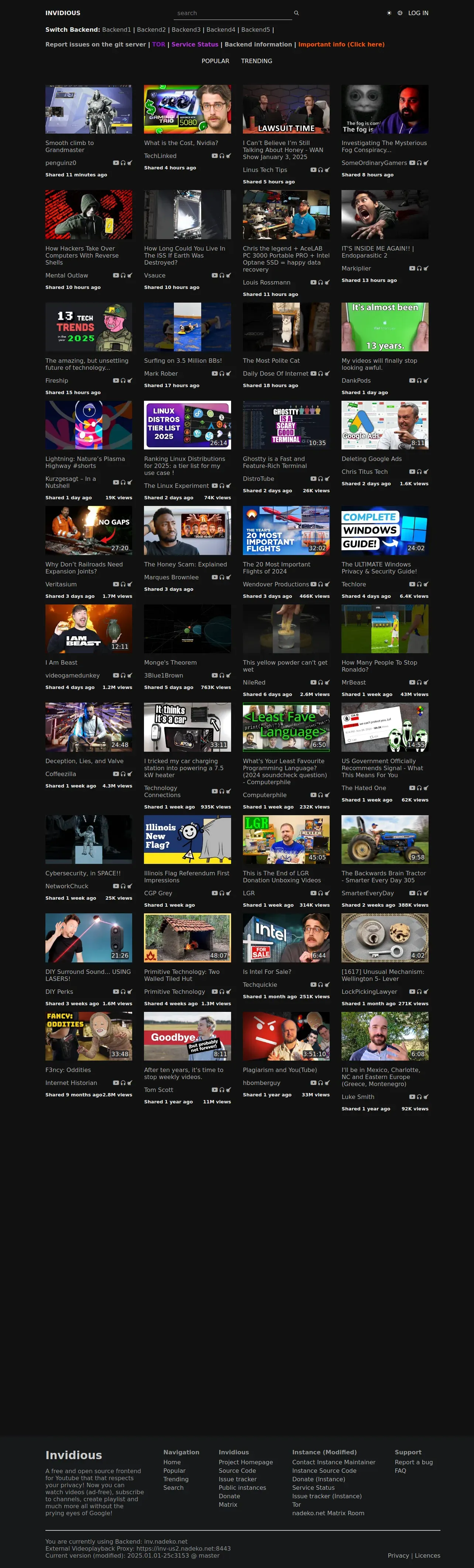
Task: Click the switch-instance icon beside Tom Scott
Action: point(229,1090)
